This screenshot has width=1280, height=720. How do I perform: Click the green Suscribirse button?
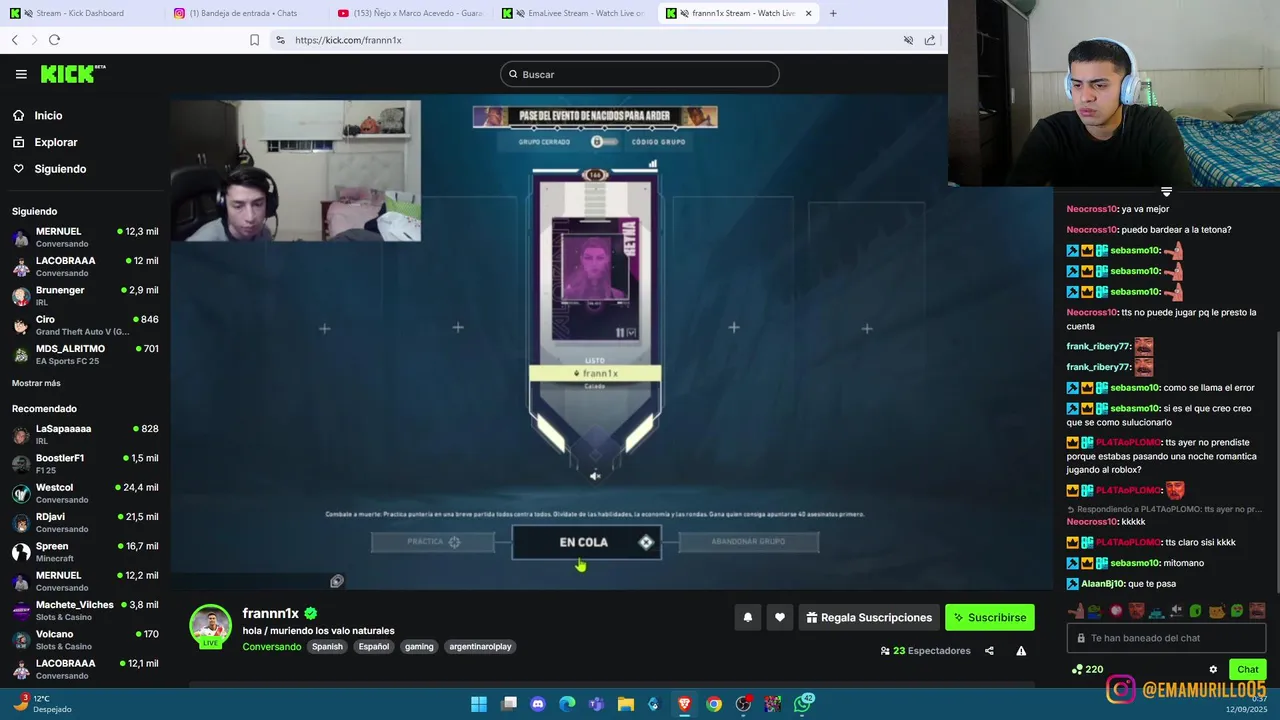990,618
